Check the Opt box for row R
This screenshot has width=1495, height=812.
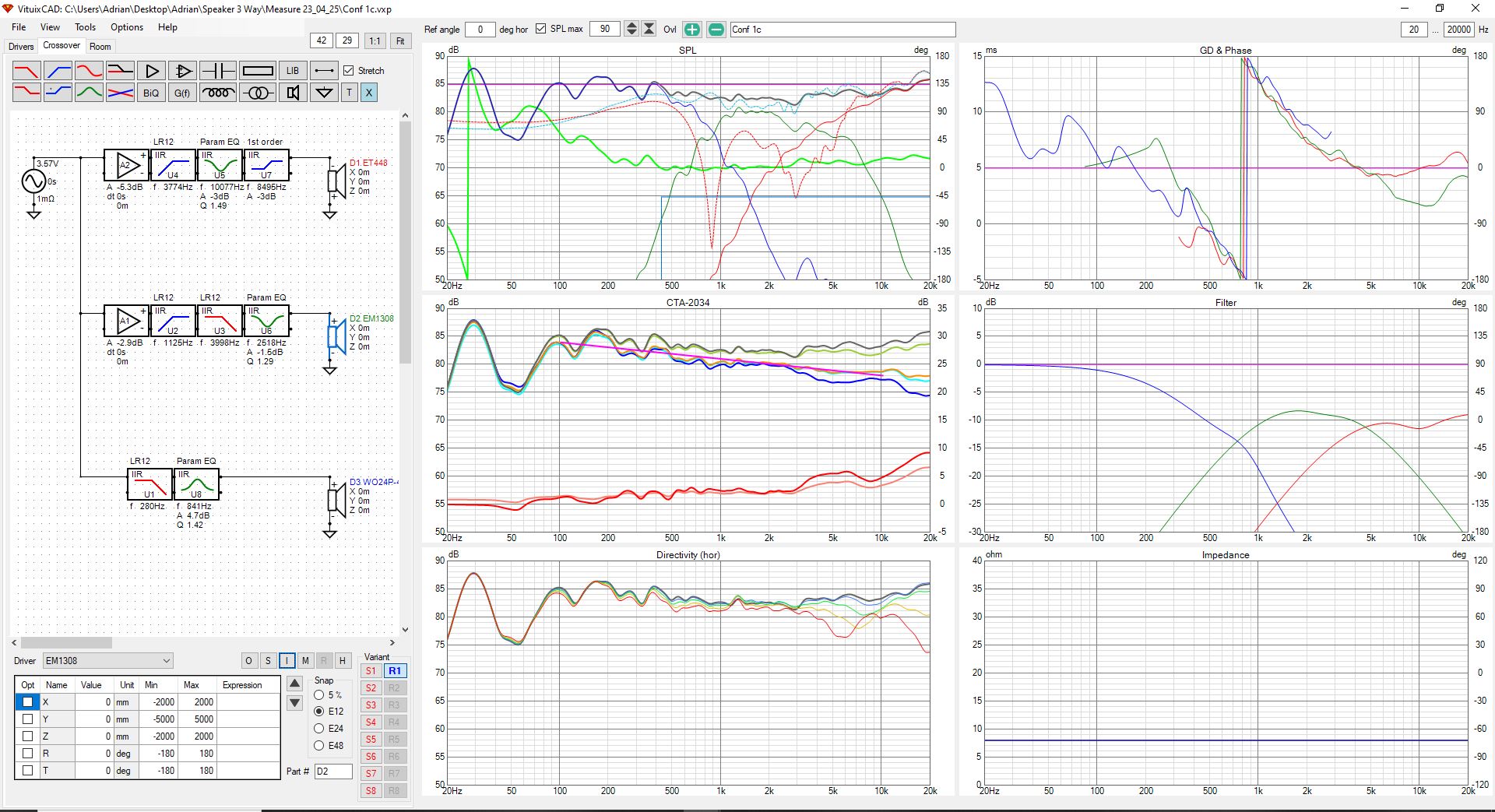click(27, 754)
